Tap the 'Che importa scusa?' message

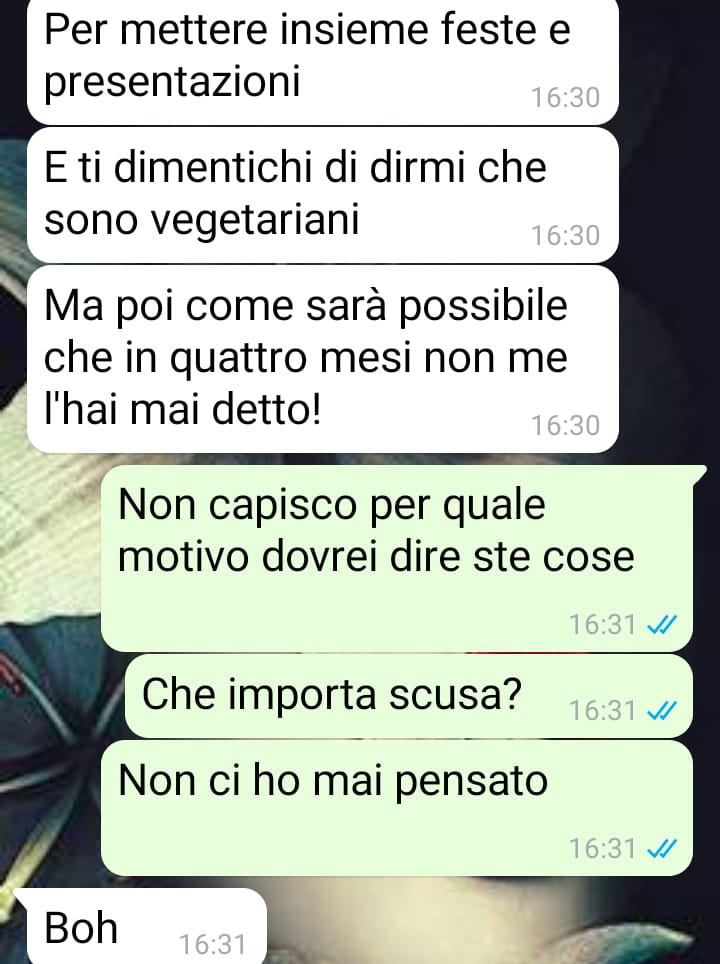click(409, 696)
